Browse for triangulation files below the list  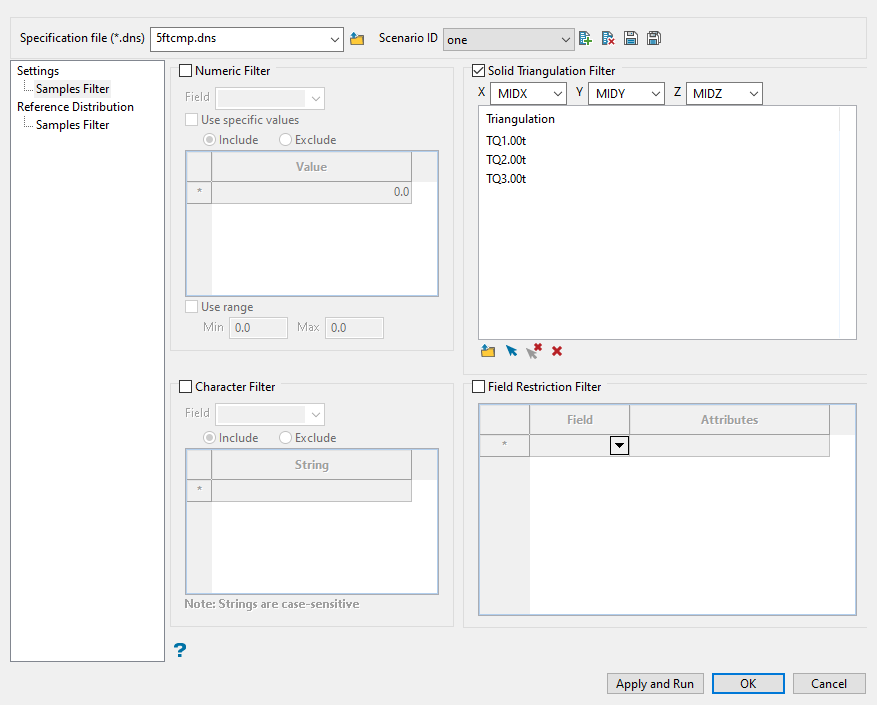[x=488, y=351]
